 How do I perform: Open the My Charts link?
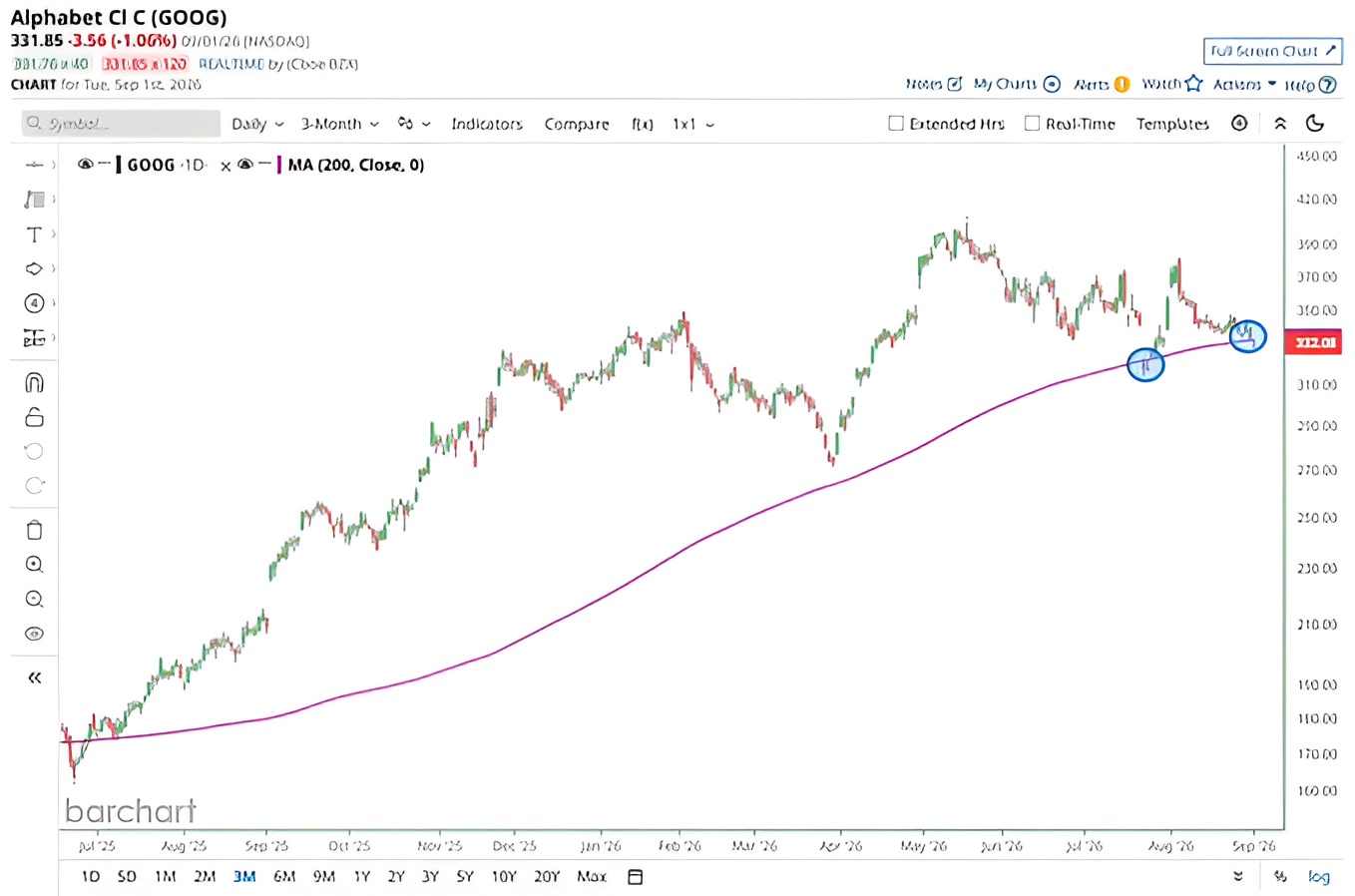tap(1016, 84)
